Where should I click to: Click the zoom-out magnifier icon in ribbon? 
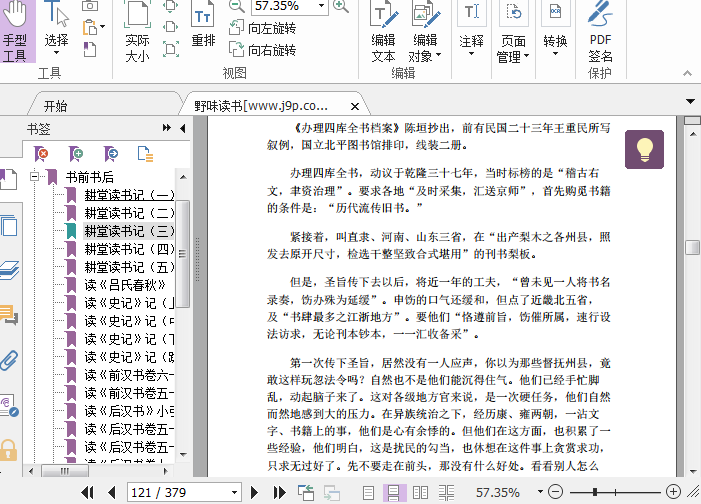coord(236,6)
